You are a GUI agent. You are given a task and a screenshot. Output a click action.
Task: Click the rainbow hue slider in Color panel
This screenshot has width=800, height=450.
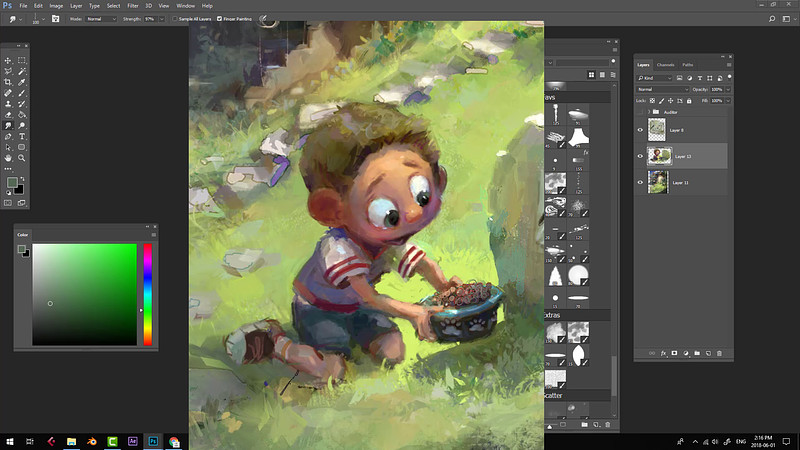click(x=147, y=294)
